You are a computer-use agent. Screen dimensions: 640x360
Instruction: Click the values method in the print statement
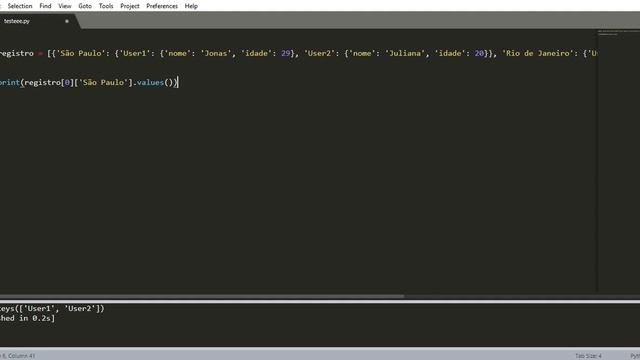150,82
